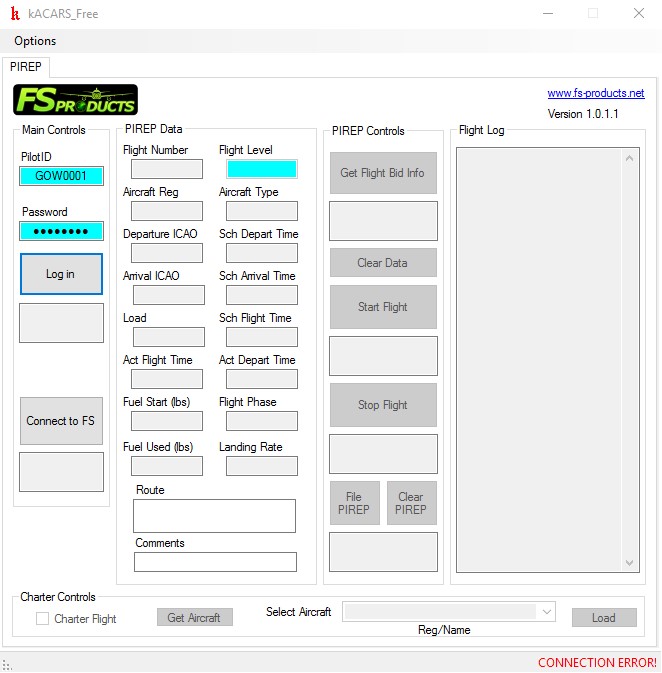This screenshot has height=673, width=662.
Task: Click the Act Flight Time field
Action: tap(167, 379)
